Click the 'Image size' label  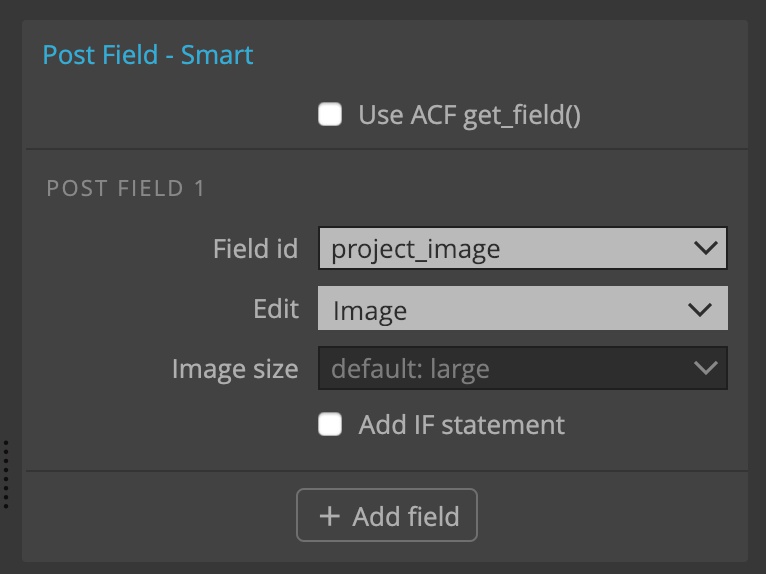(235, 369)
